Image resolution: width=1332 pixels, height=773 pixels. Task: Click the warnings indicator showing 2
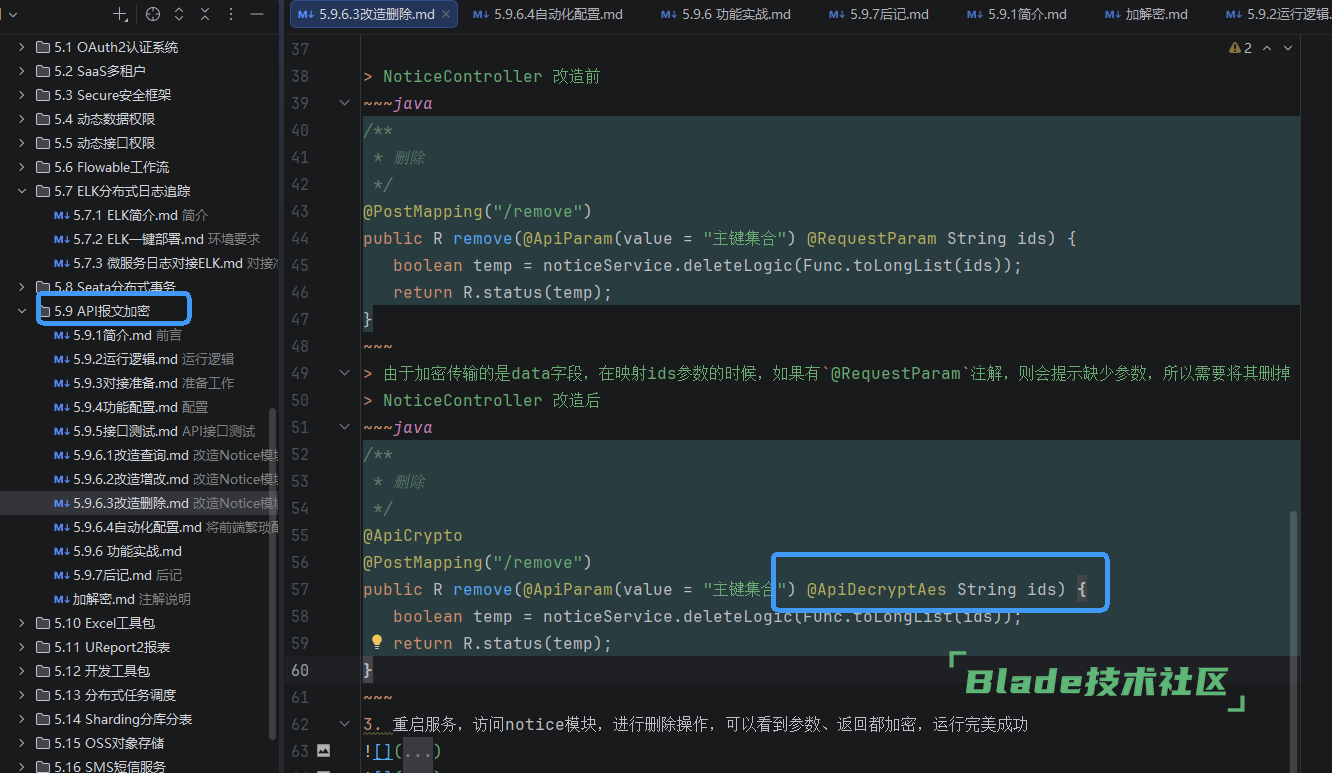[x=1240, y=48]
